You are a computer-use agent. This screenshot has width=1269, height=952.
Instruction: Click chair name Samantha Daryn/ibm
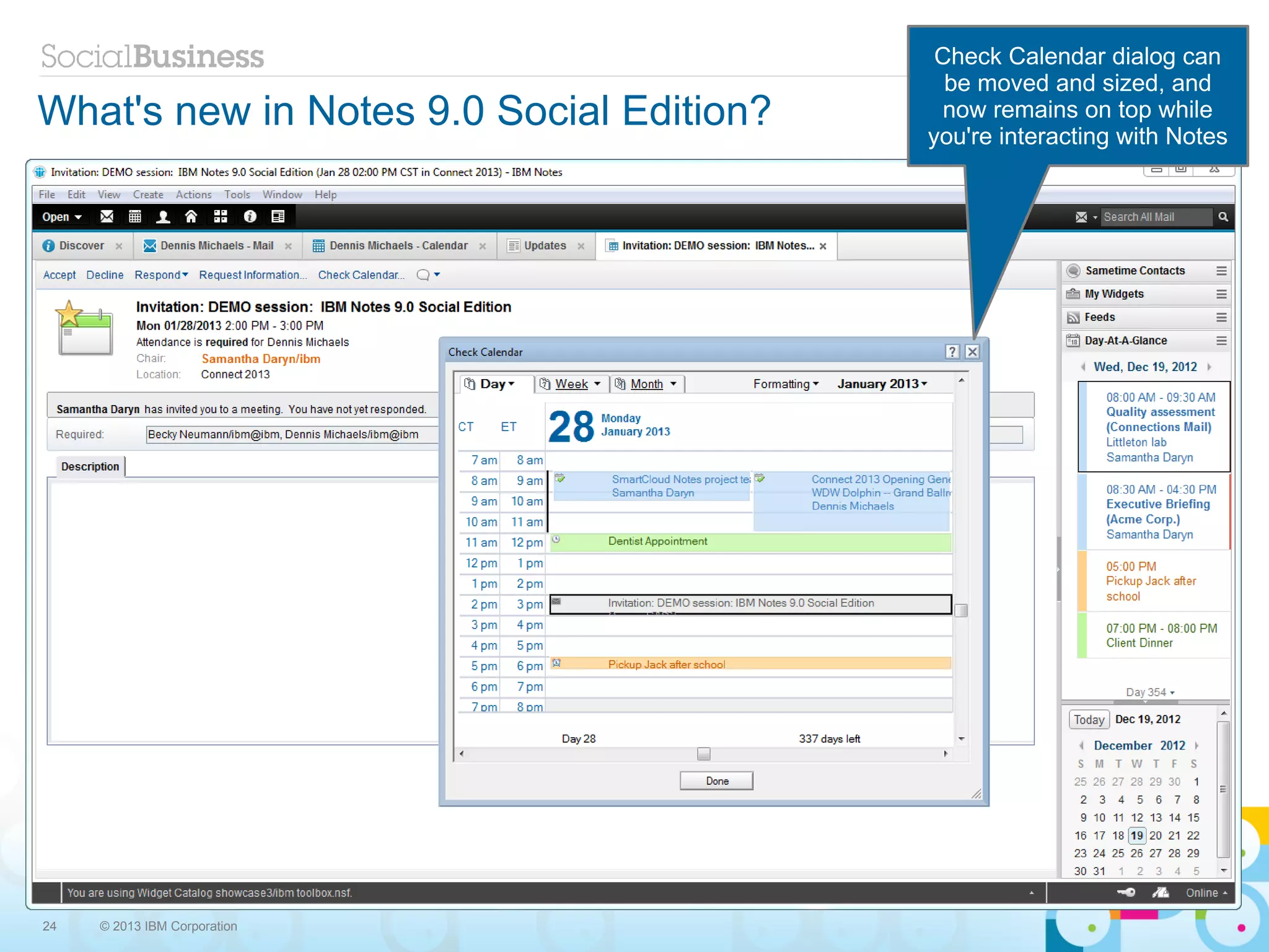click(261, 359)
